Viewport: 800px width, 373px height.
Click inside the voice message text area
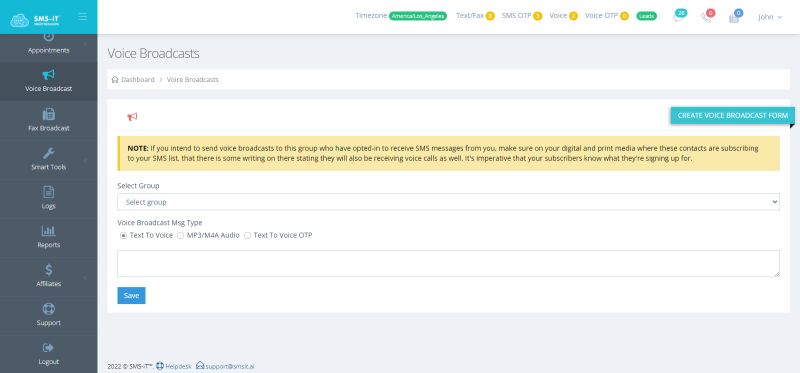click(448, 264)
